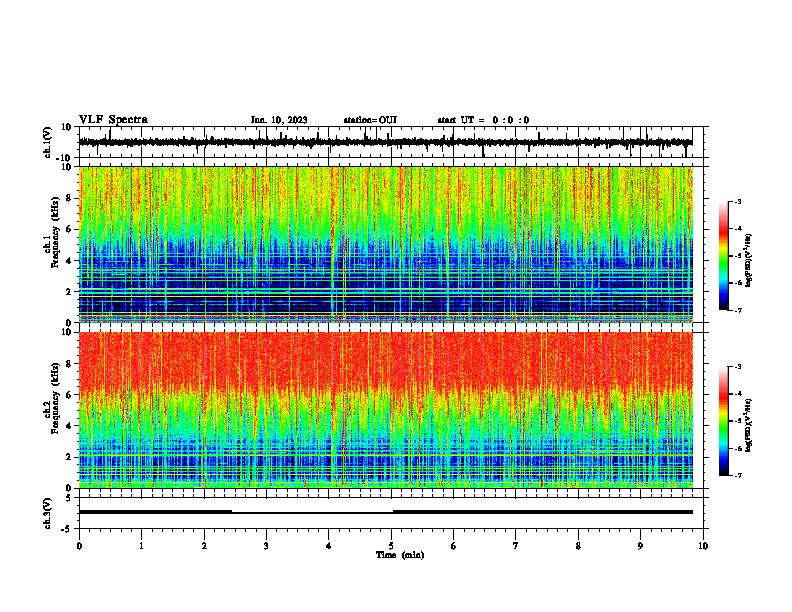Click inside the ch.1 spectrogram plot
Image resolution: width=792 pixels, height=612 pixels.
pyautogui.click(x=385, y=244)
